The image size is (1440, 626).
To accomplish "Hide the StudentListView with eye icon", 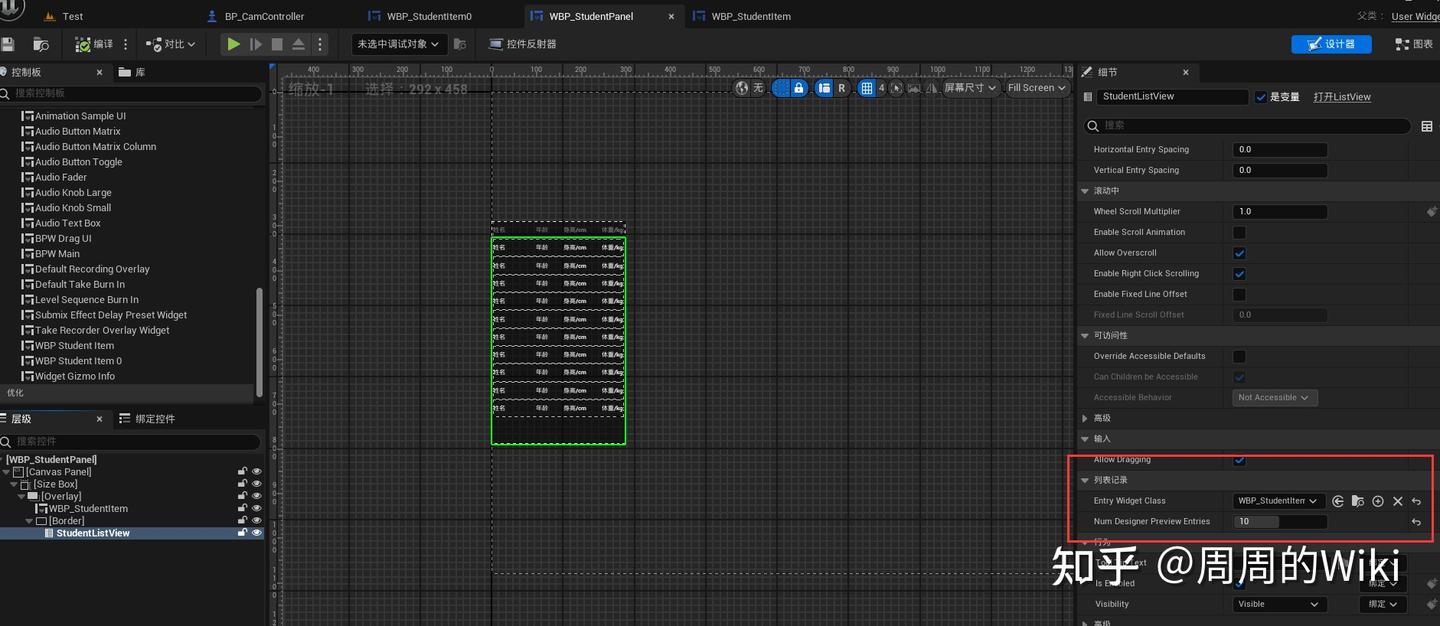I will (x=257, y=533).
